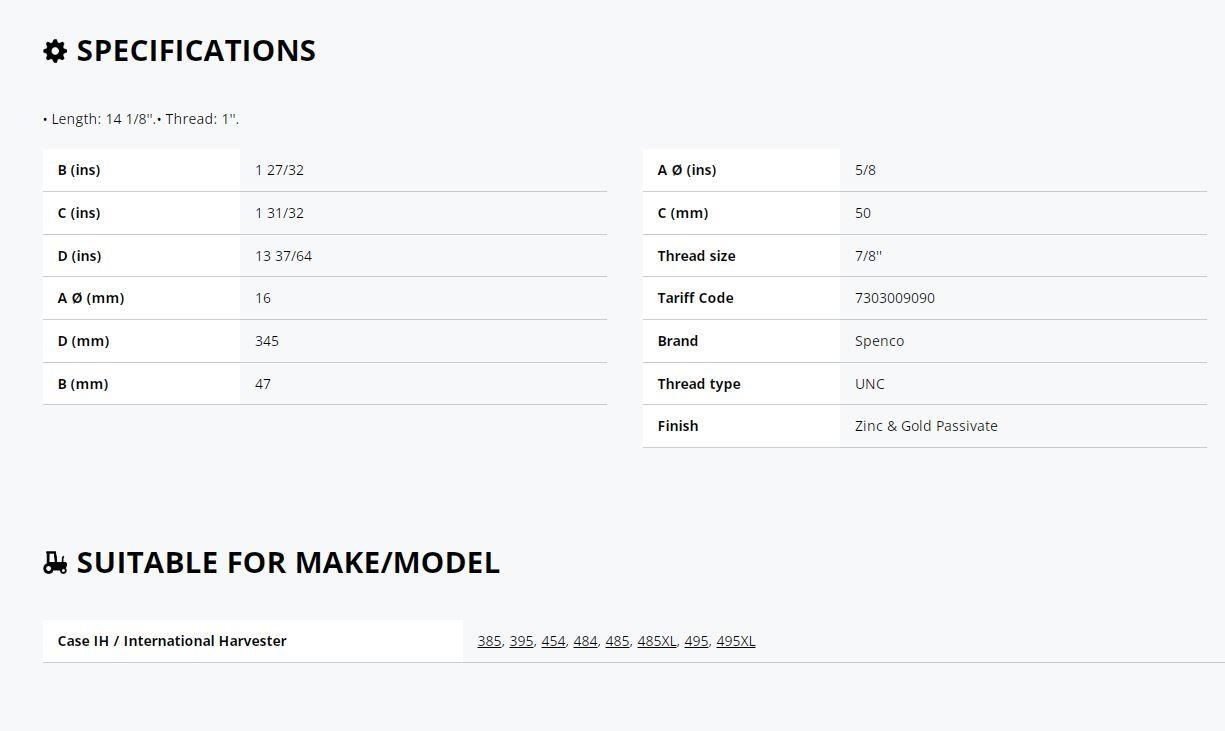Open the 495 model link

pyautogui.click(x=696, y=641)
